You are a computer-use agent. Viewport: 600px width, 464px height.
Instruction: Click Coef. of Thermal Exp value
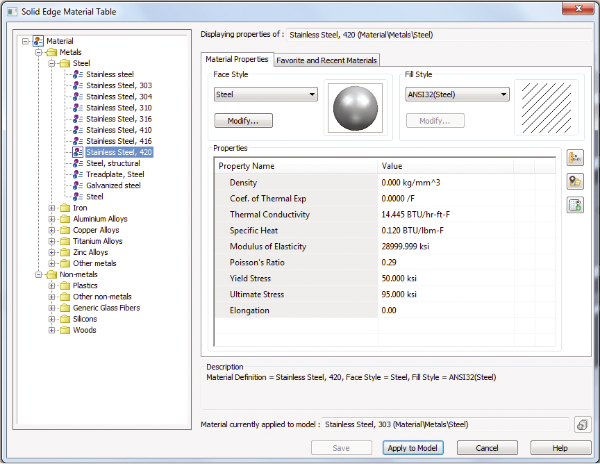pos(445,199)
